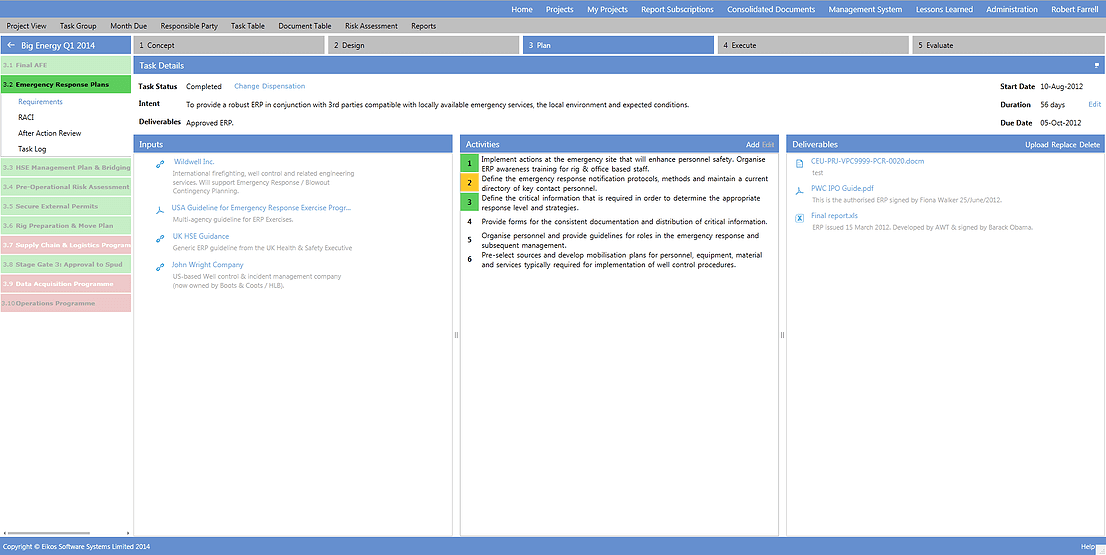Click the Change Dispensation link
Viewport: 1106px width, 555px height.
269,87
